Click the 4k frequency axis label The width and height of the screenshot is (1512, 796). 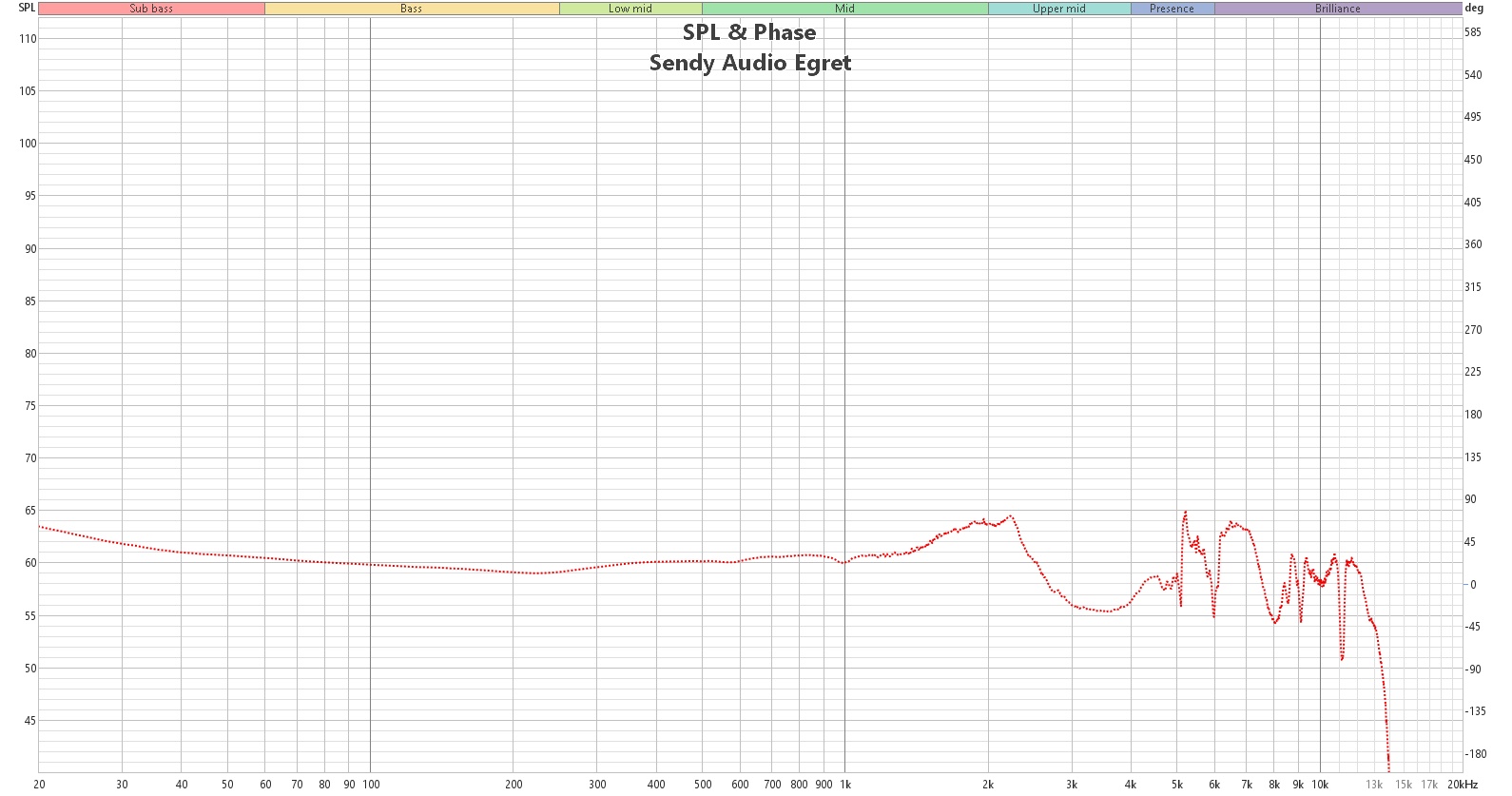(1131, 785)
